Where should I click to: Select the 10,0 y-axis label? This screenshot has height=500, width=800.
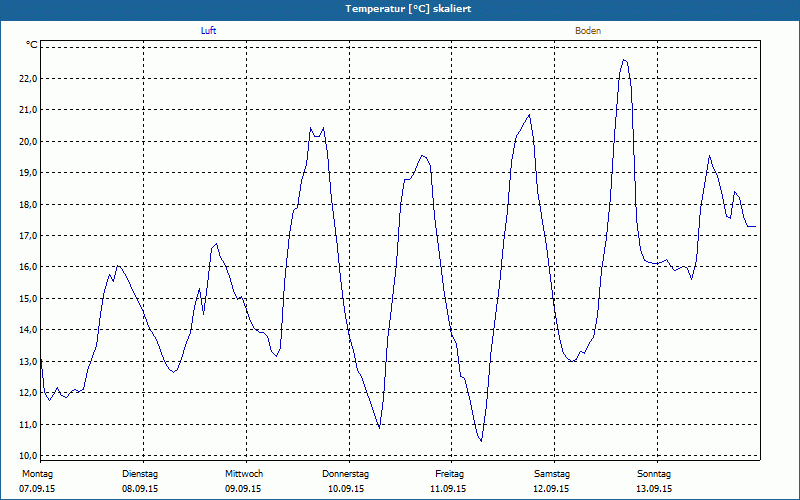point(28,456)
